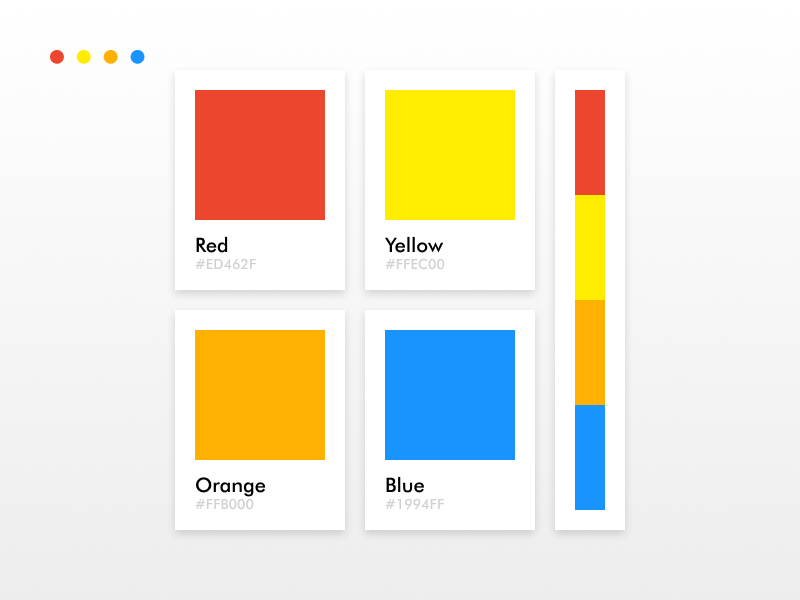This screenshot has height=600, width=800.
Task: Select the large Blue square swatch
Action: 450,395
